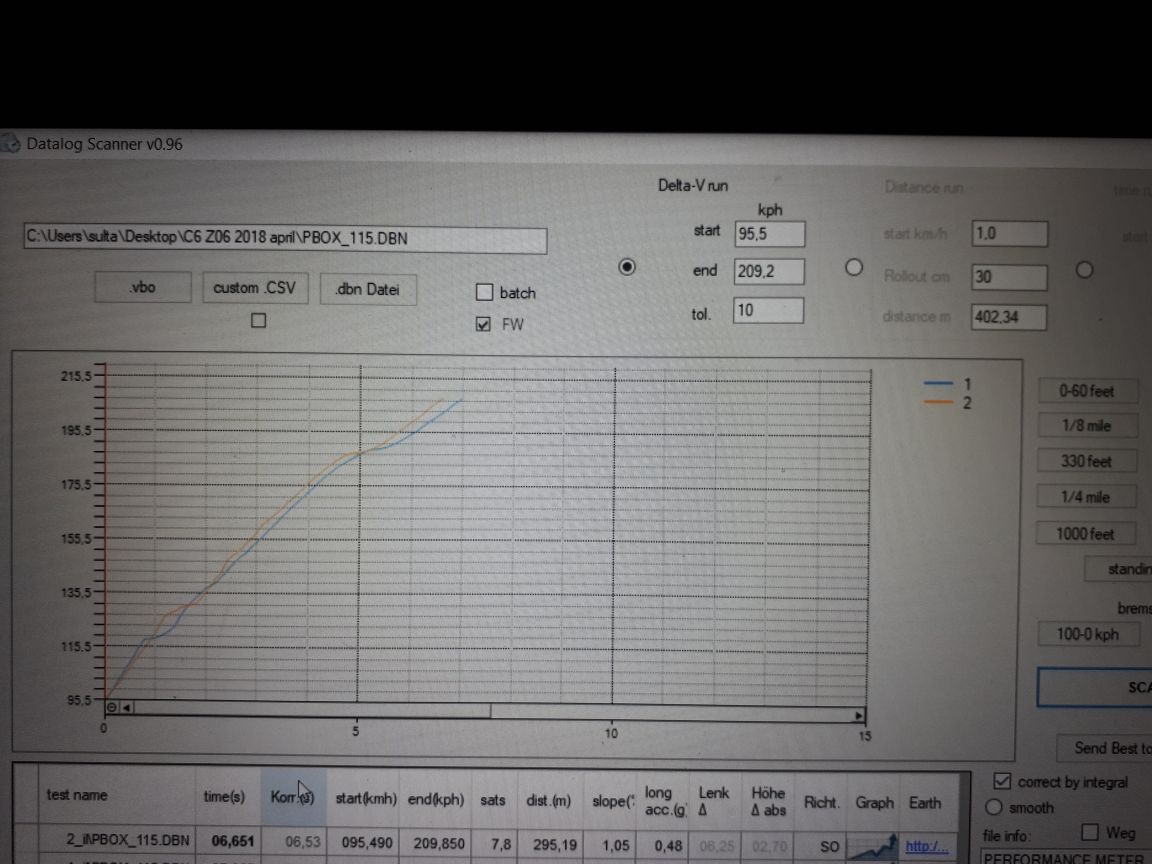Open the Graph thumbnail in first result row
Image resolution: width=1152 pixels, height=864 pixels.
tap(873, 846)
